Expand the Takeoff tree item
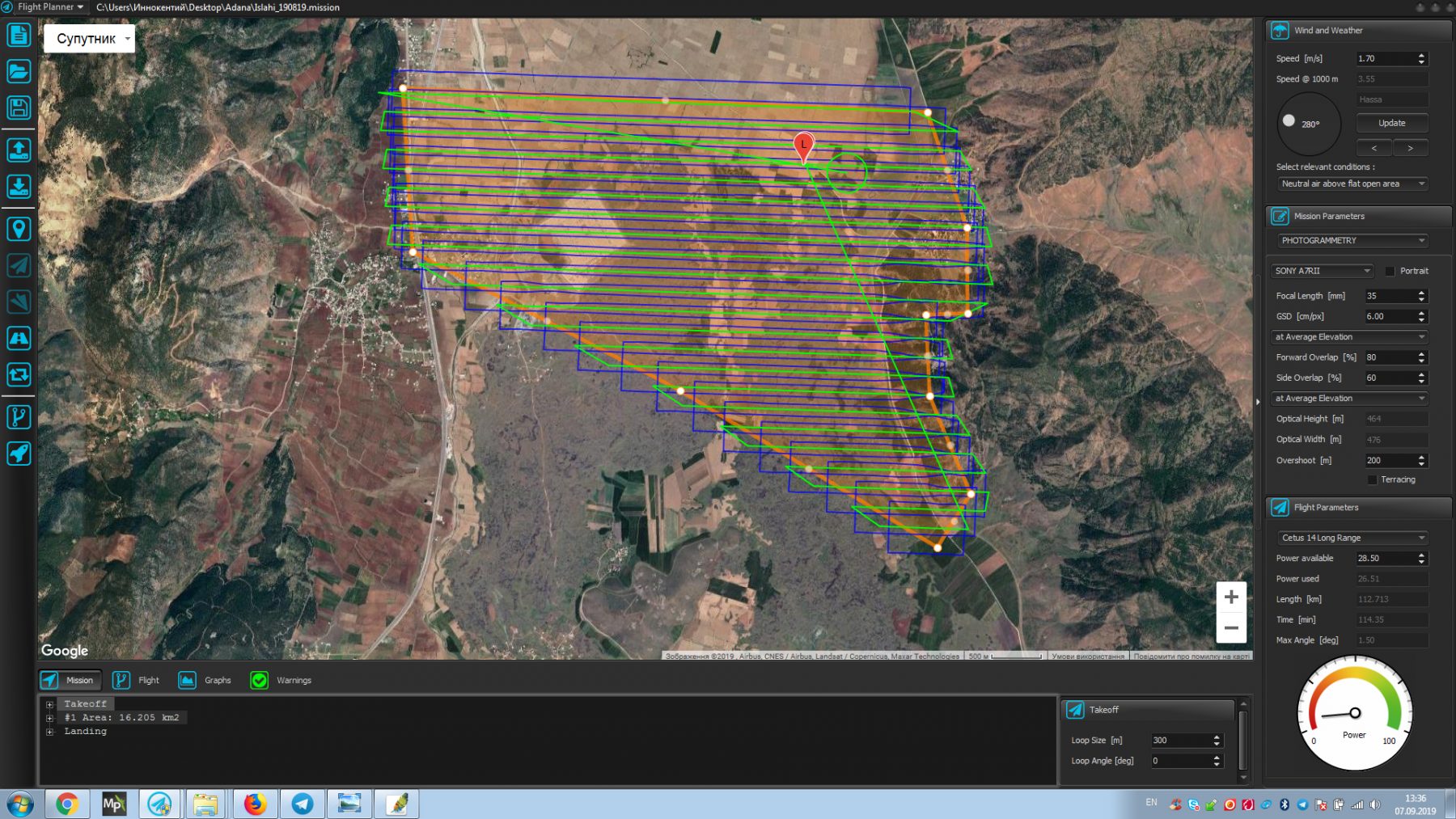Screen dimensions: 1456x819 click(x=50, y=704)
